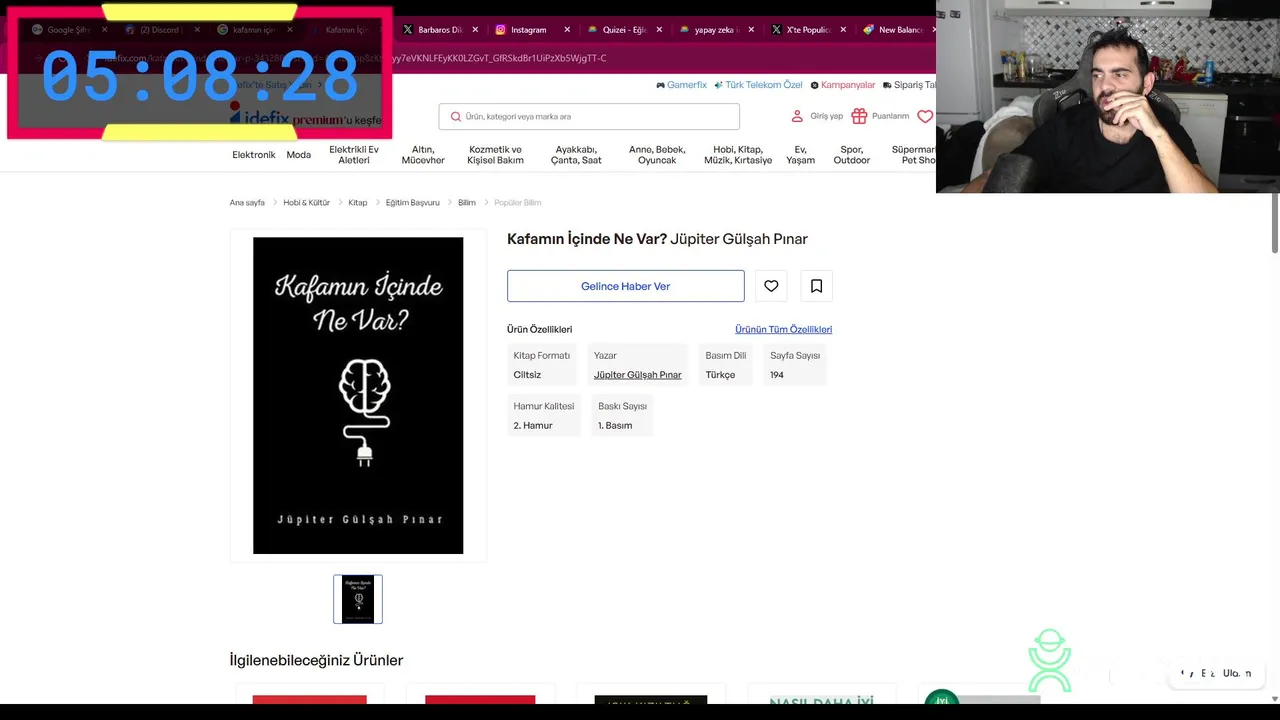Click the Gelince Haber Ver button
1280x720 pixels.
click(625, 286)
